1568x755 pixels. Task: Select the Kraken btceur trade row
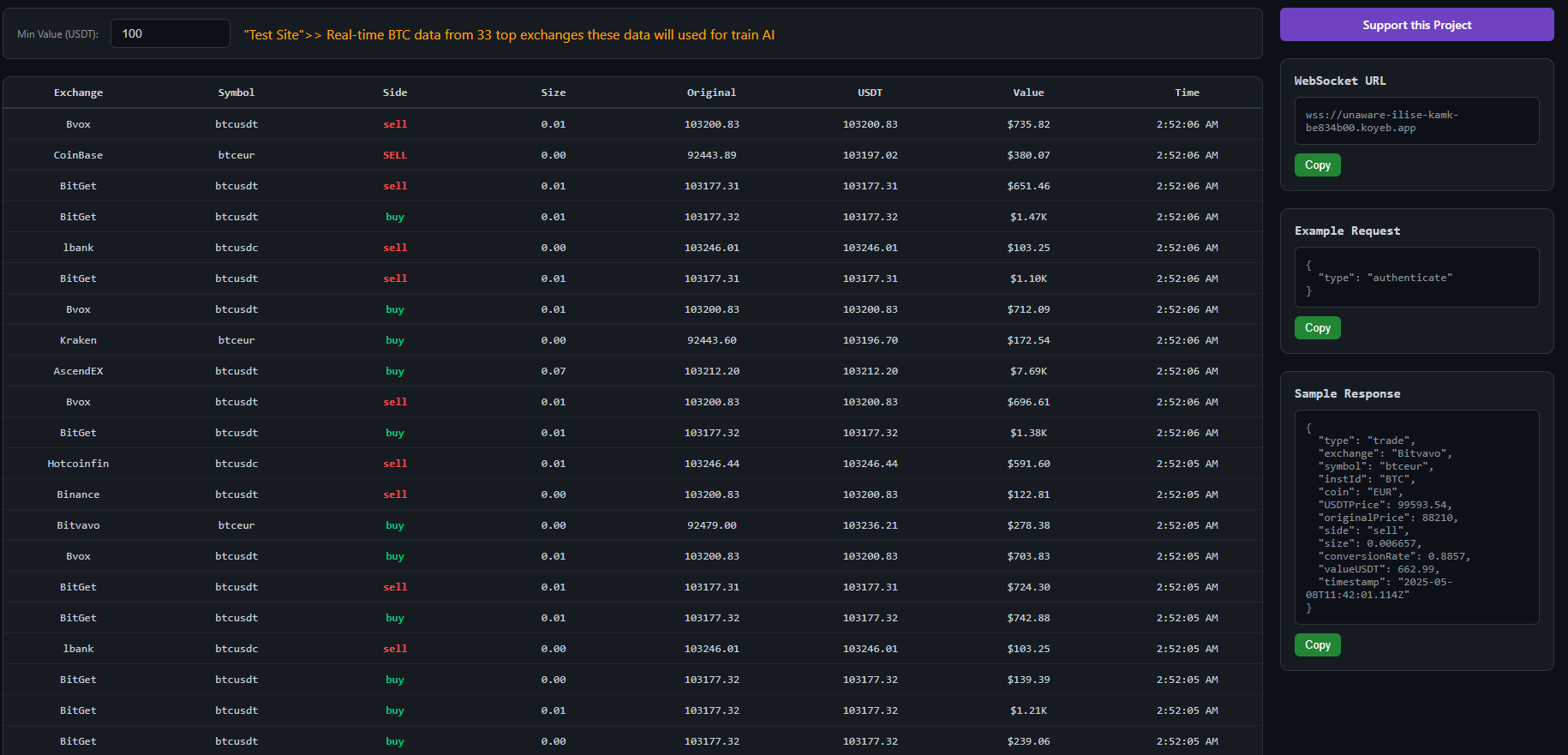pyautogui.click(x=78, y=340)
